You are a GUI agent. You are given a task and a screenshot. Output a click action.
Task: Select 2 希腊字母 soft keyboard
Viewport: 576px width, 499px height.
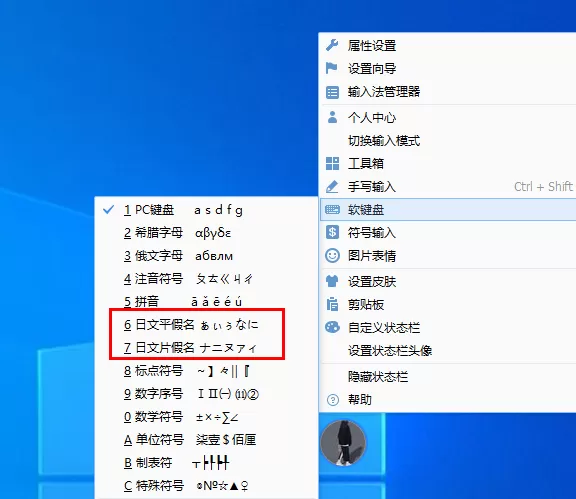click(206, 233)
